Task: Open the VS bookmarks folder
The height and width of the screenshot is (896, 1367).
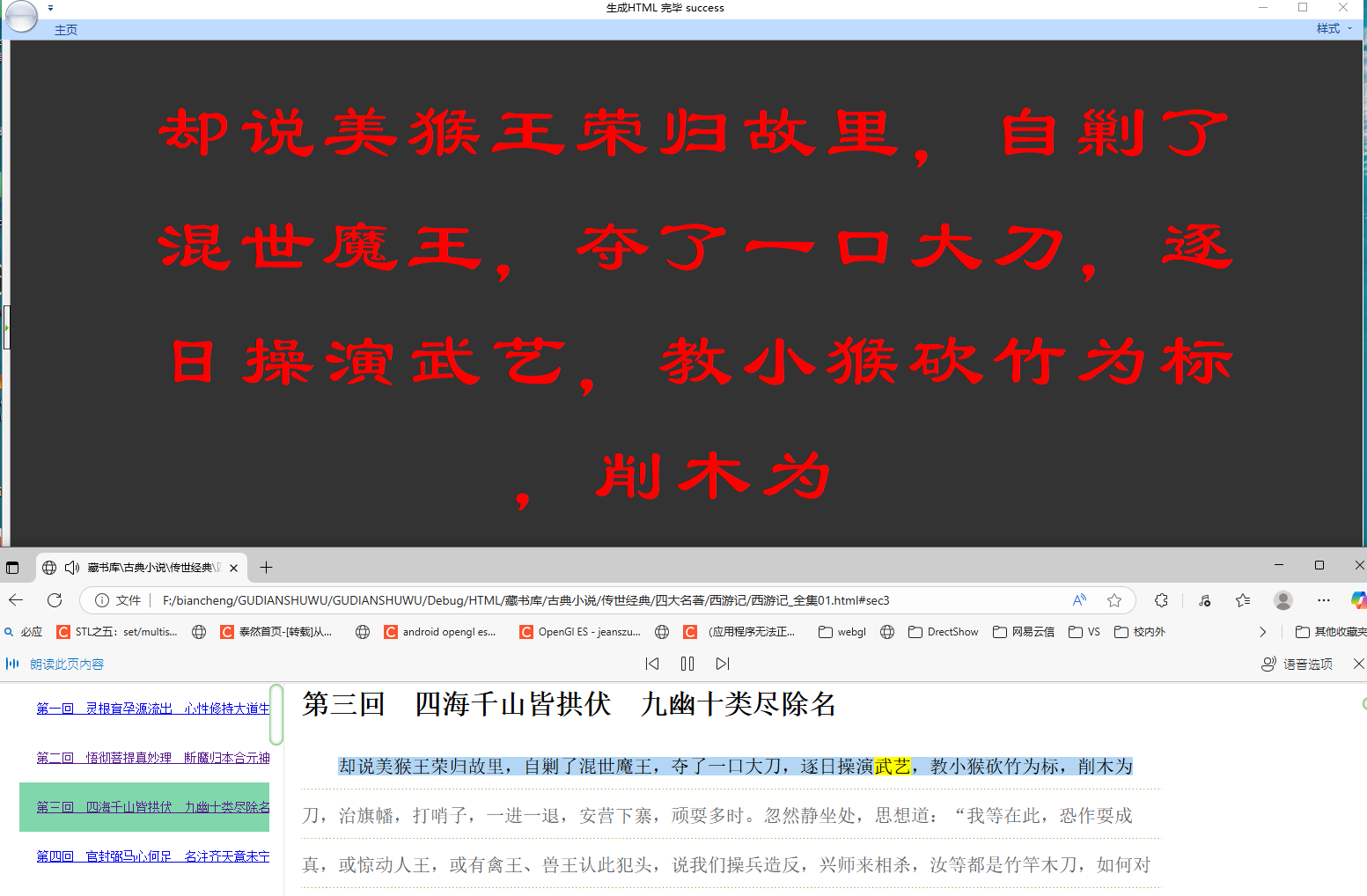Action: (x=1084, y=632)
